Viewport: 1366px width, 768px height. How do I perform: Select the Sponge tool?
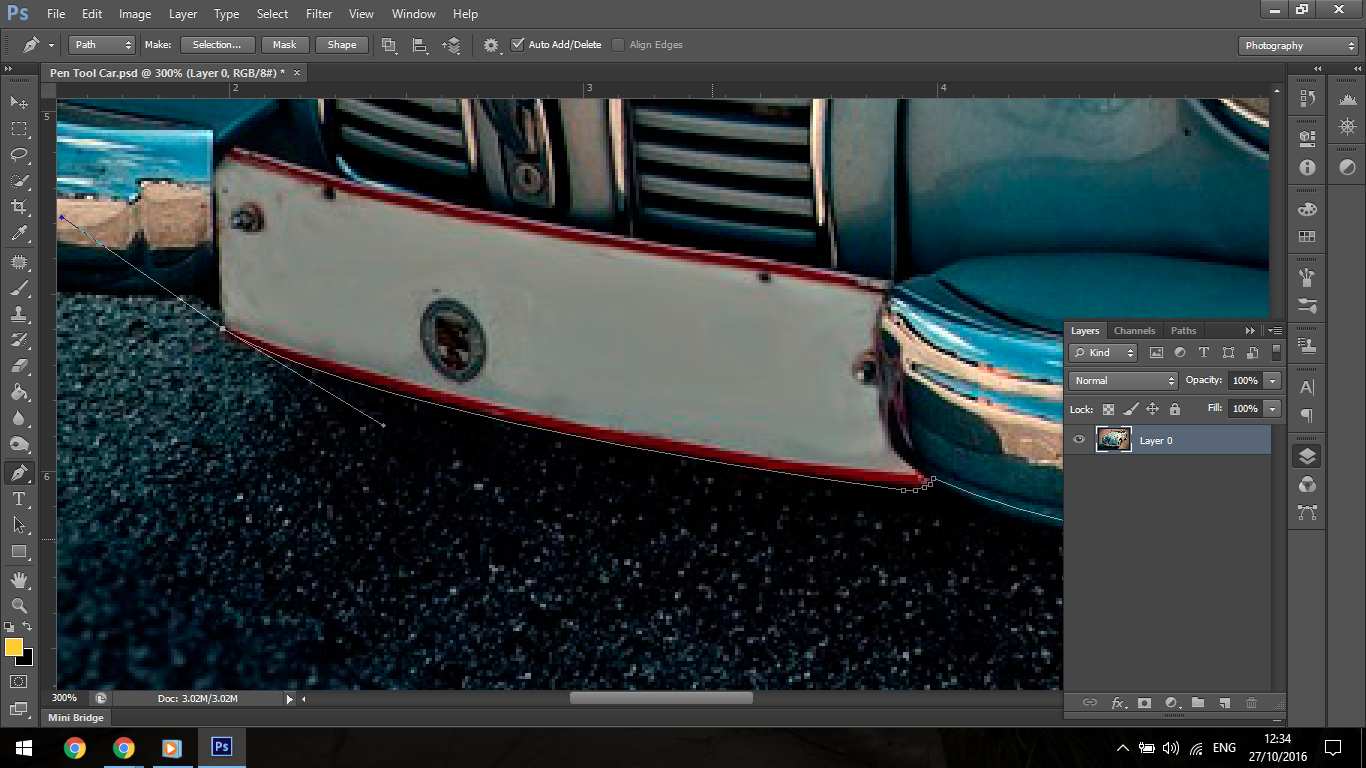pos(19,444)
